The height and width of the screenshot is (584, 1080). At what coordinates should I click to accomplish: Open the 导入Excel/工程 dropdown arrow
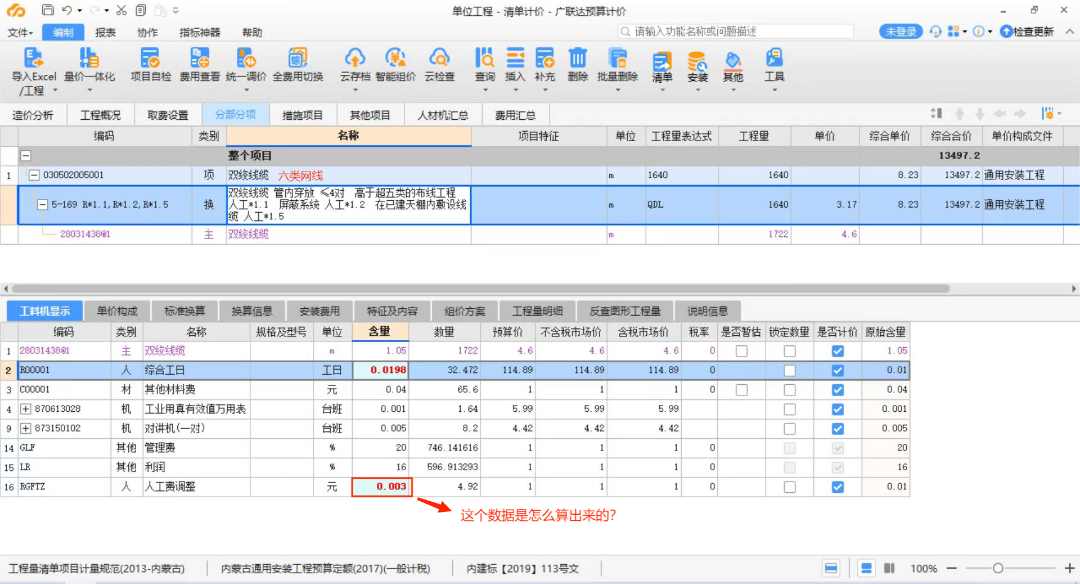click(55, 90)
